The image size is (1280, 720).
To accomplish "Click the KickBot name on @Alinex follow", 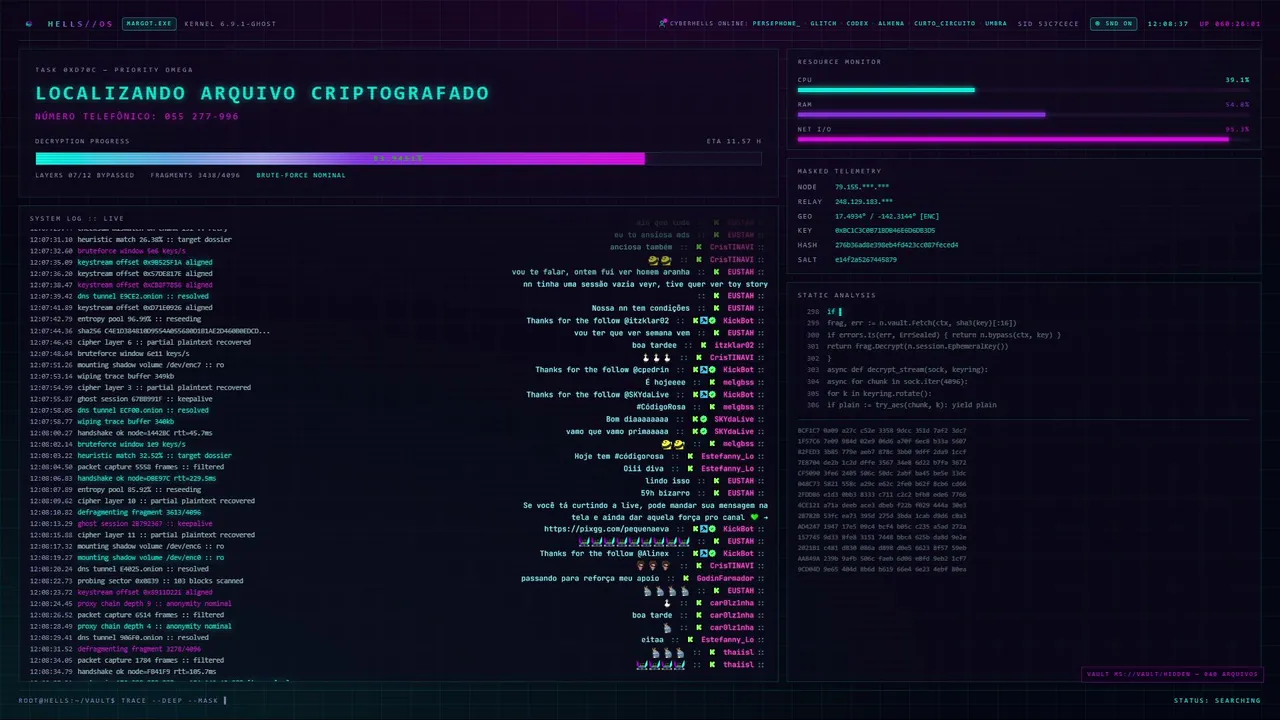I will [738, 553].
